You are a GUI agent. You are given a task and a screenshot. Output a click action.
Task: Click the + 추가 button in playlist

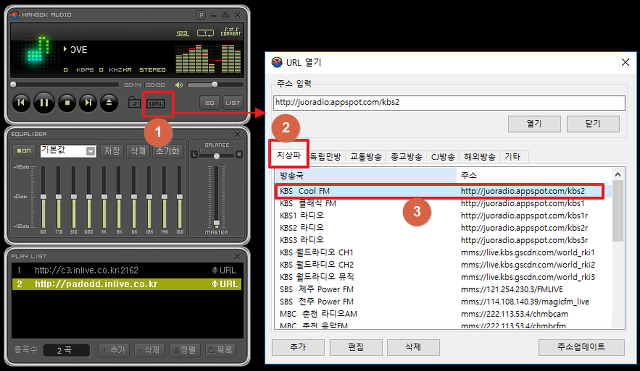[114, 350]
